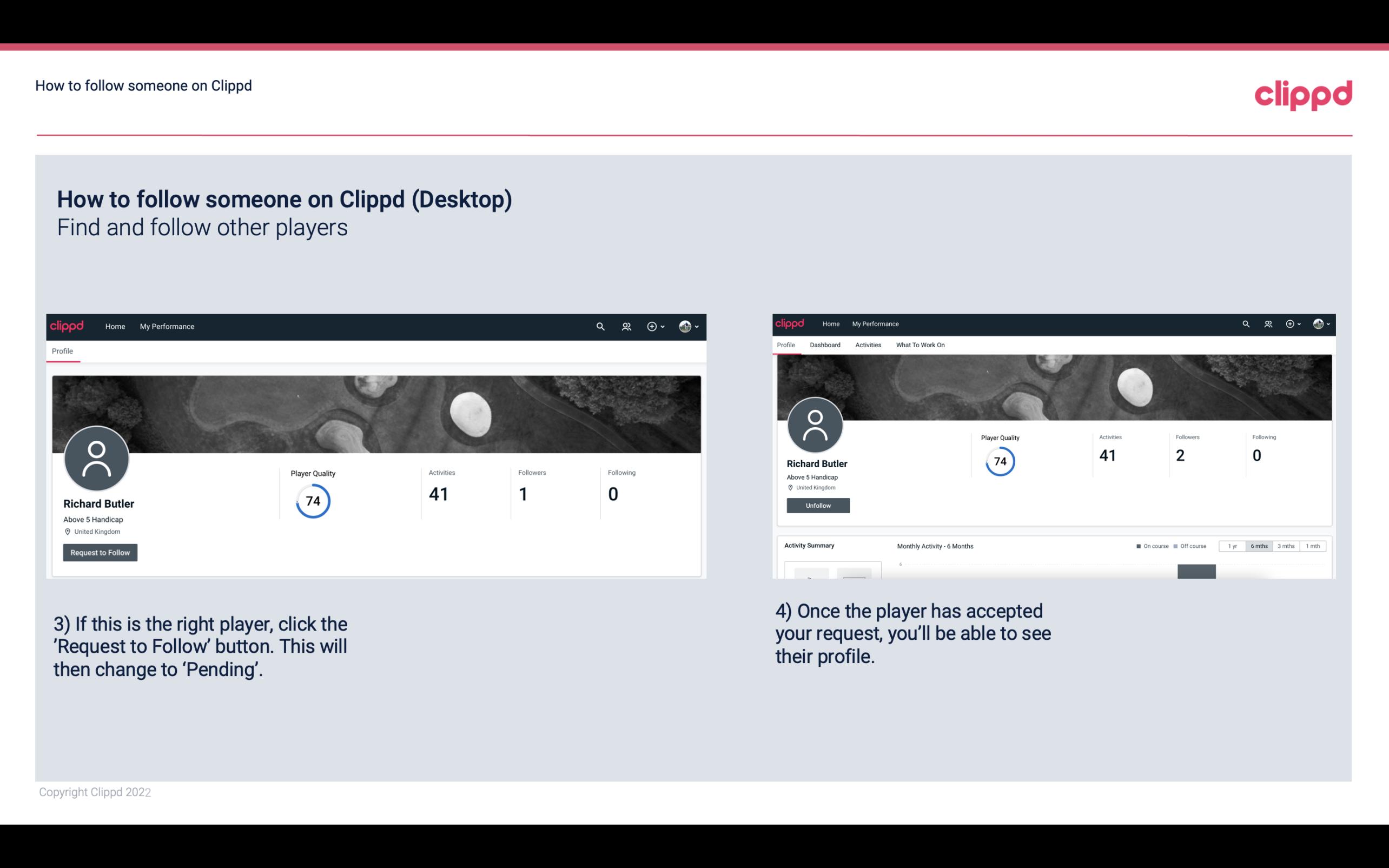Screen dimensions: 1389x868
Task: Click the search icon in navigation bar
Action: [x=599, y=326]
